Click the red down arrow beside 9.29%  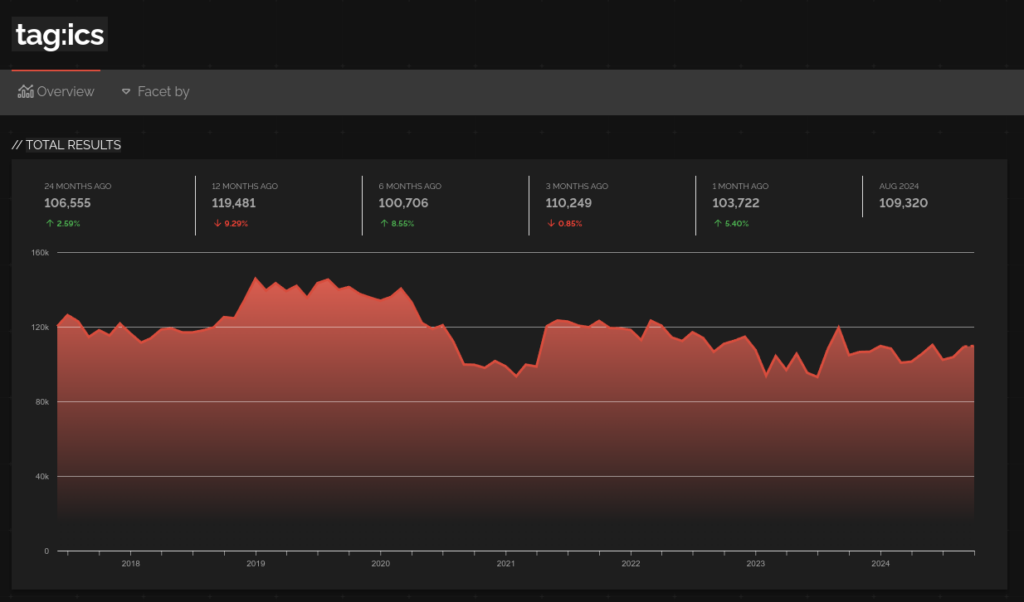217,223
